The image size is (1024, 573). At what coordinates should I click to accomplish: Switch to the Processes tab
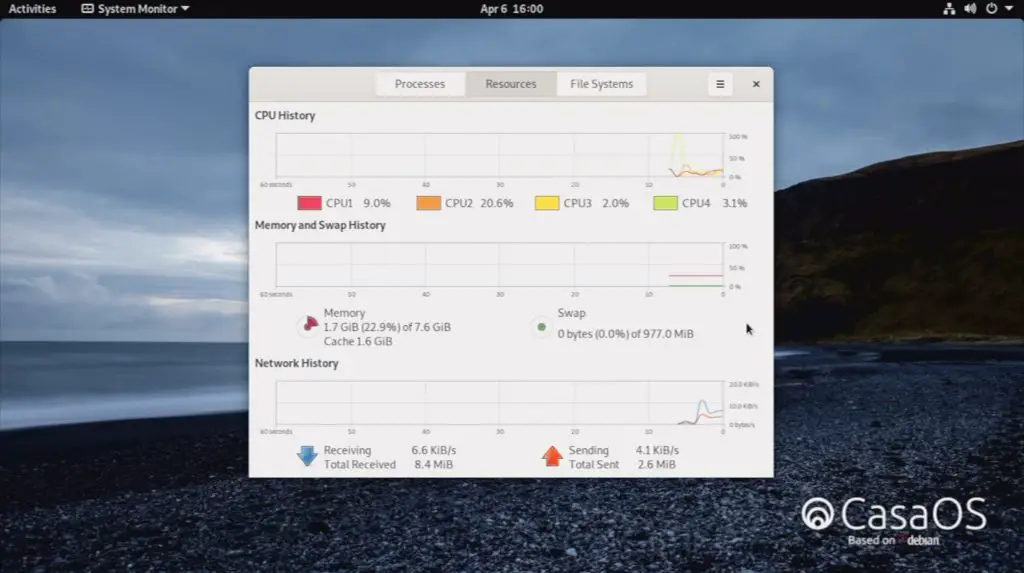coord(420,84)
